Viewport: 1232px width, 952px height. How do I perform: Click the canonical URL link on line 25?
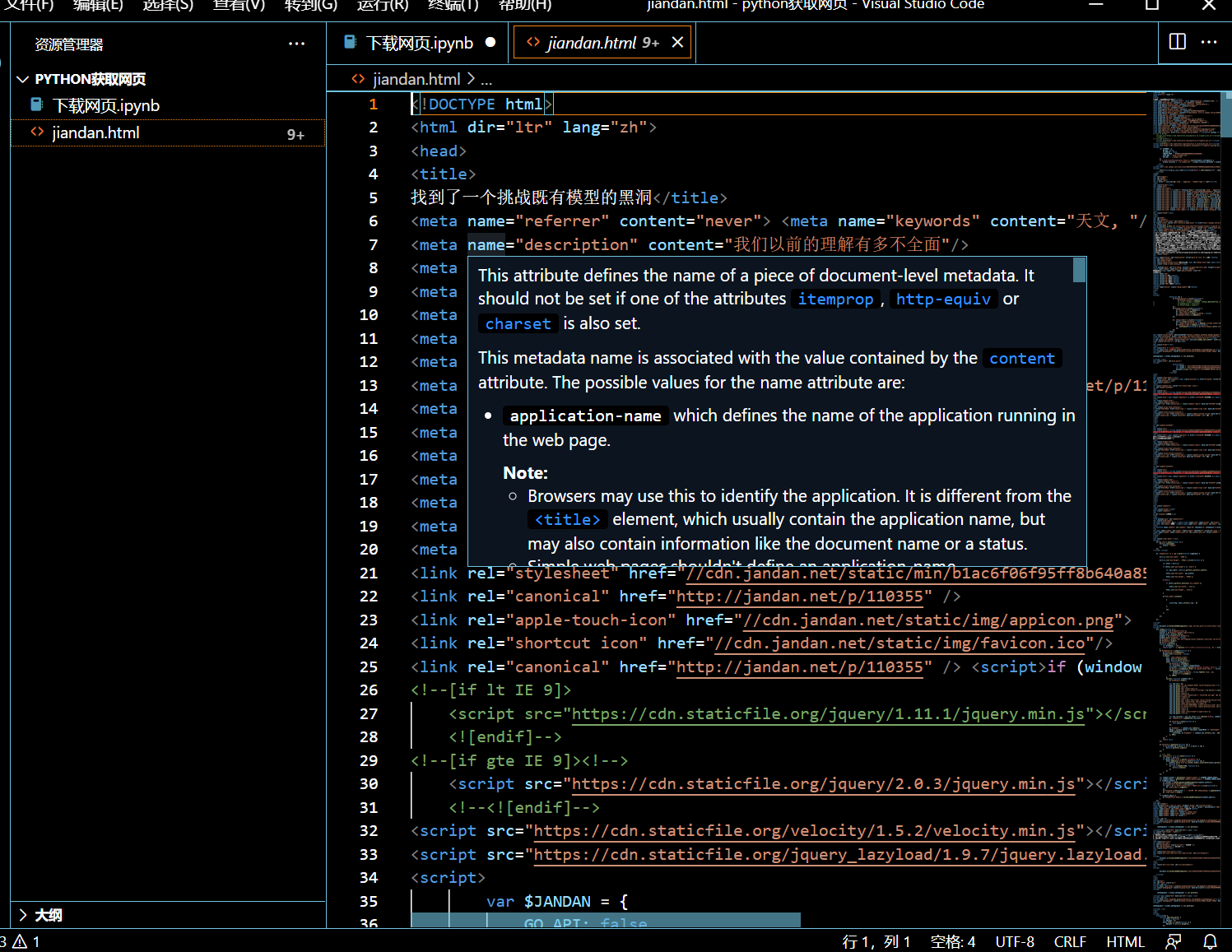coord(799,667)
